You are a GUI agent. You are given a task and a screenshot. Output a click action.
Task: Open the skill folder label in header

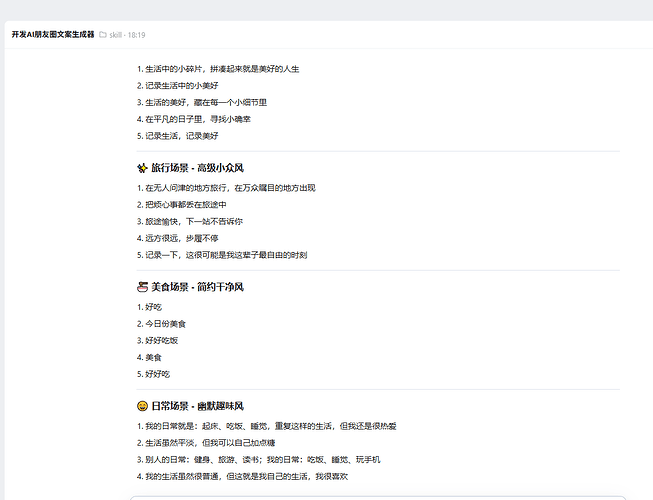point(115,35)
